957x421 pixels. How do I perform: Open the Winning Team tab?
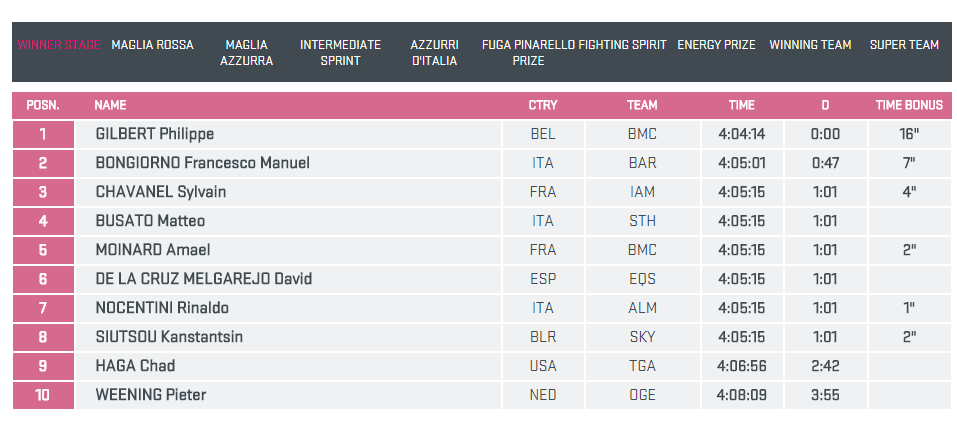tap(810, 45)
